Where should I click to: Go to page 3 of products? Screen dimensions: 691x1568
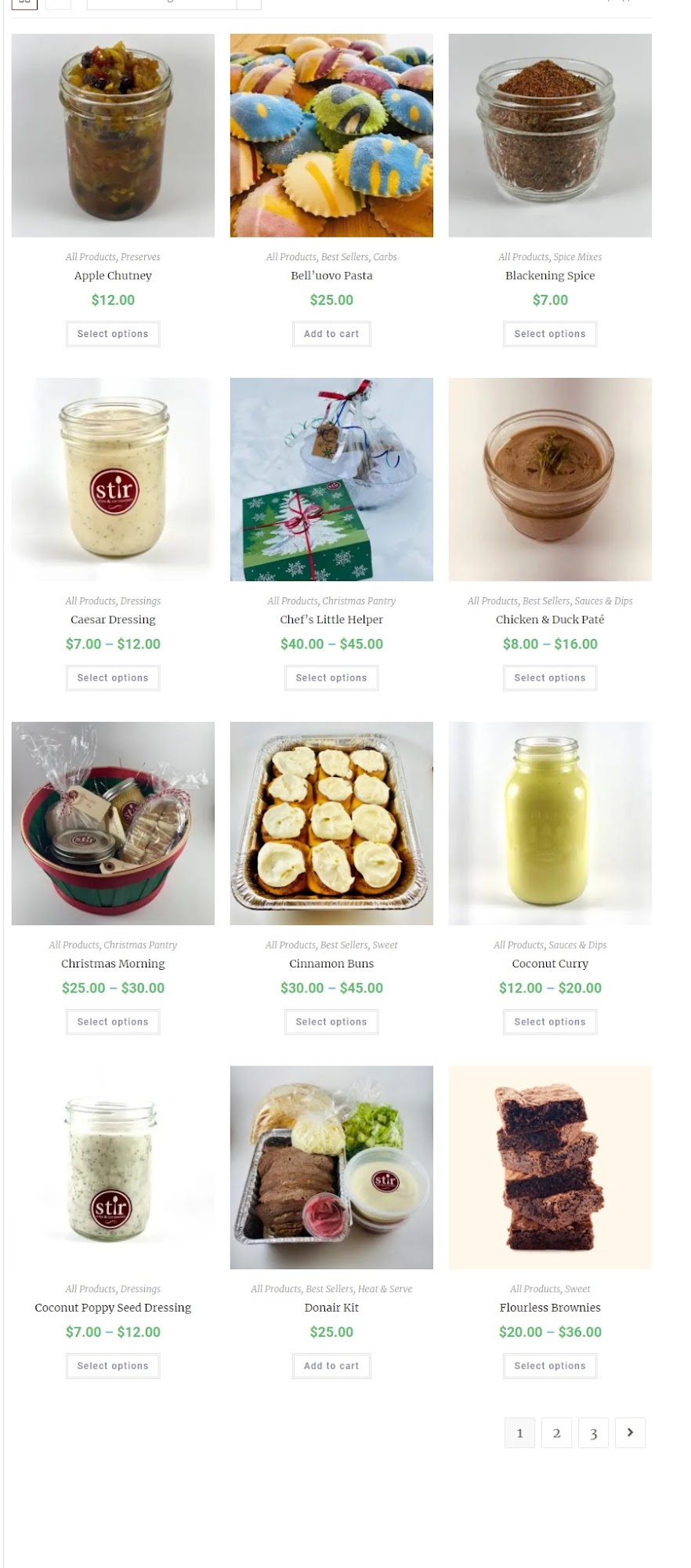593,1432
